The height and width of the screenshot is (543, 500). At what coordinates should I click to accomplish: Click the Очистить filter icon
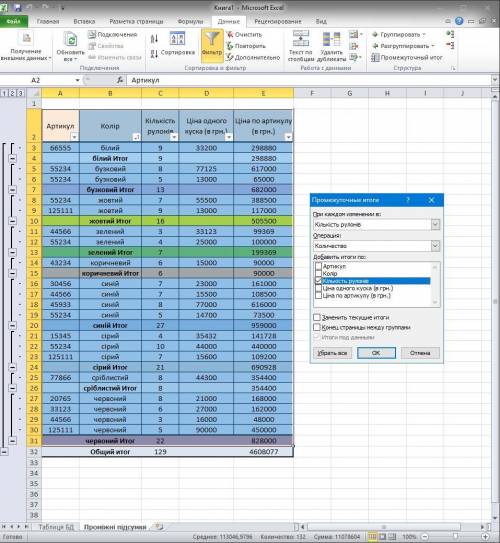pyautogui.click(x=230, y=34)
